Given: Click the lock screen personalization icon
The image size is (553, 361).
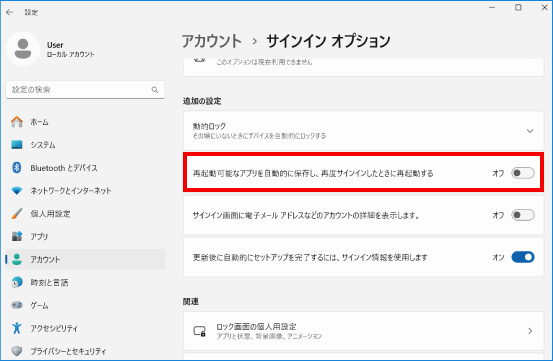Looking at the screenshot, I should tap(200, 331).
